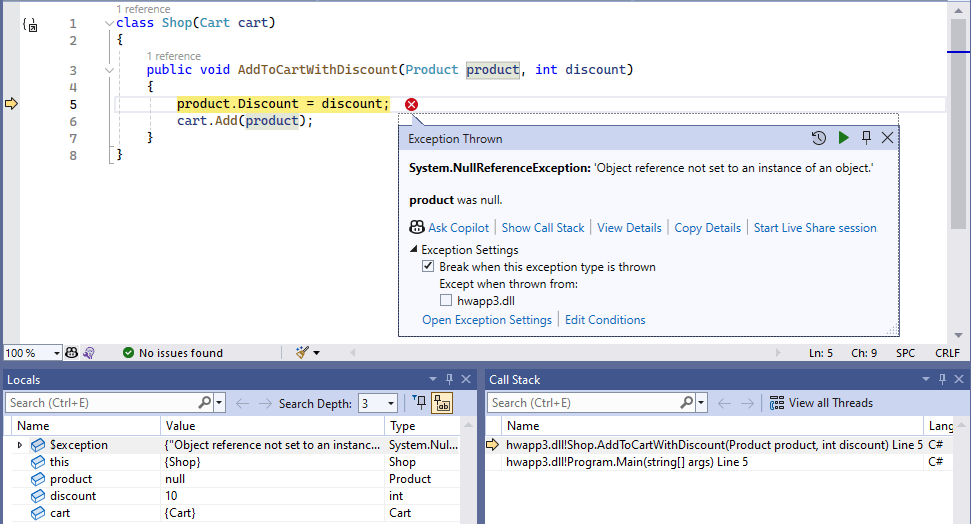The height and width of the screenshot is (524, 971).
Task: Click the Call Stack panel auto-hide pin
Action: click(943, 379)
